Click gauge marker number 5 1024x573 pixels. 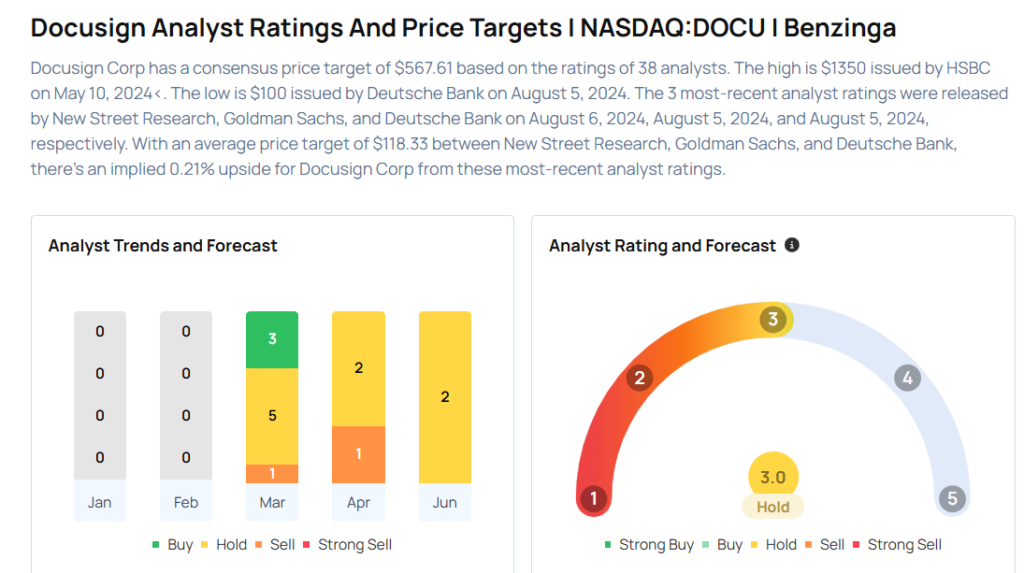coord(952,498)
